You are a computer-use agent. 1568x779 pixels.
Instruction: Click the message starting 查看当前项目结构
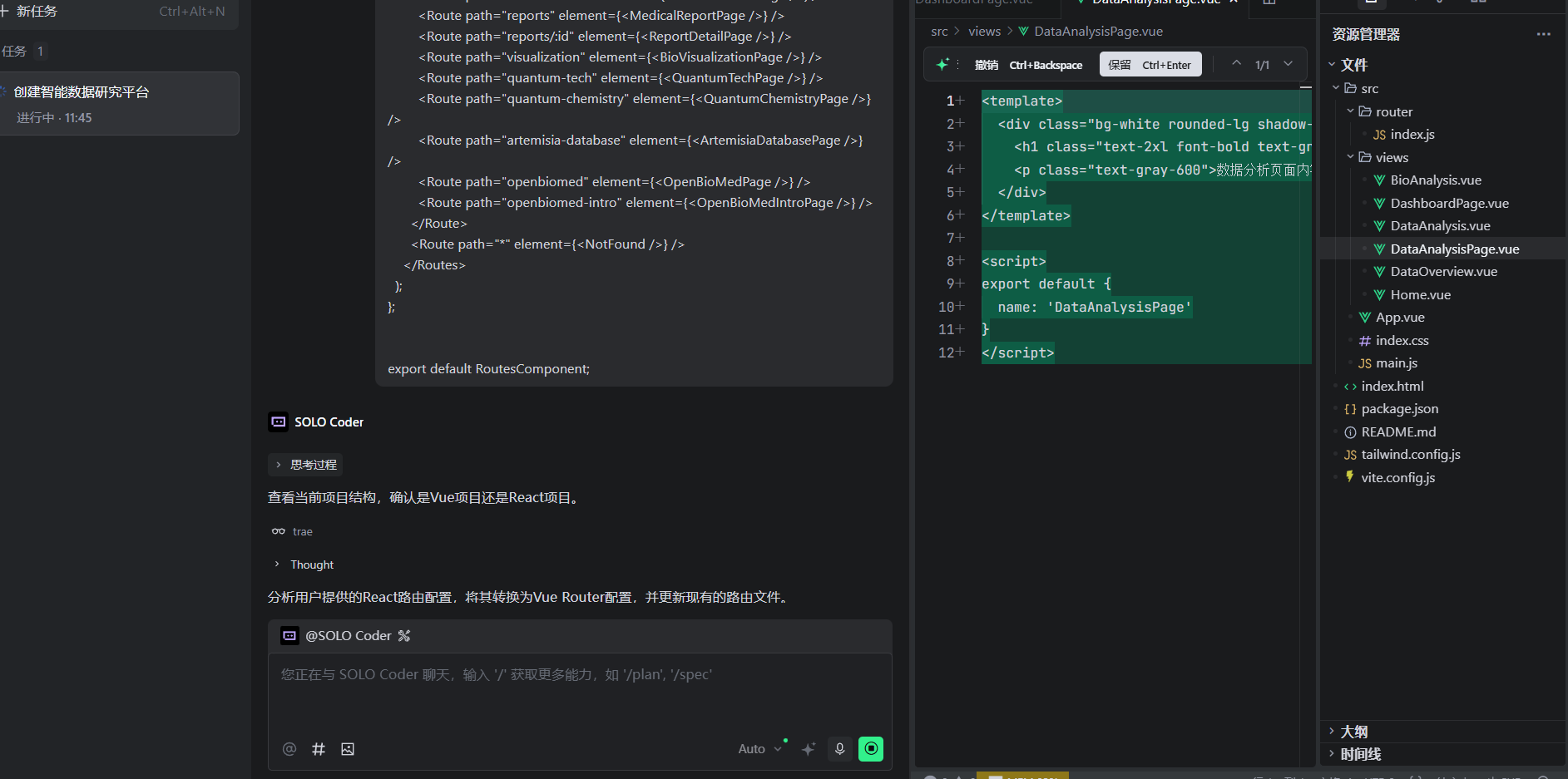point(425,498)
